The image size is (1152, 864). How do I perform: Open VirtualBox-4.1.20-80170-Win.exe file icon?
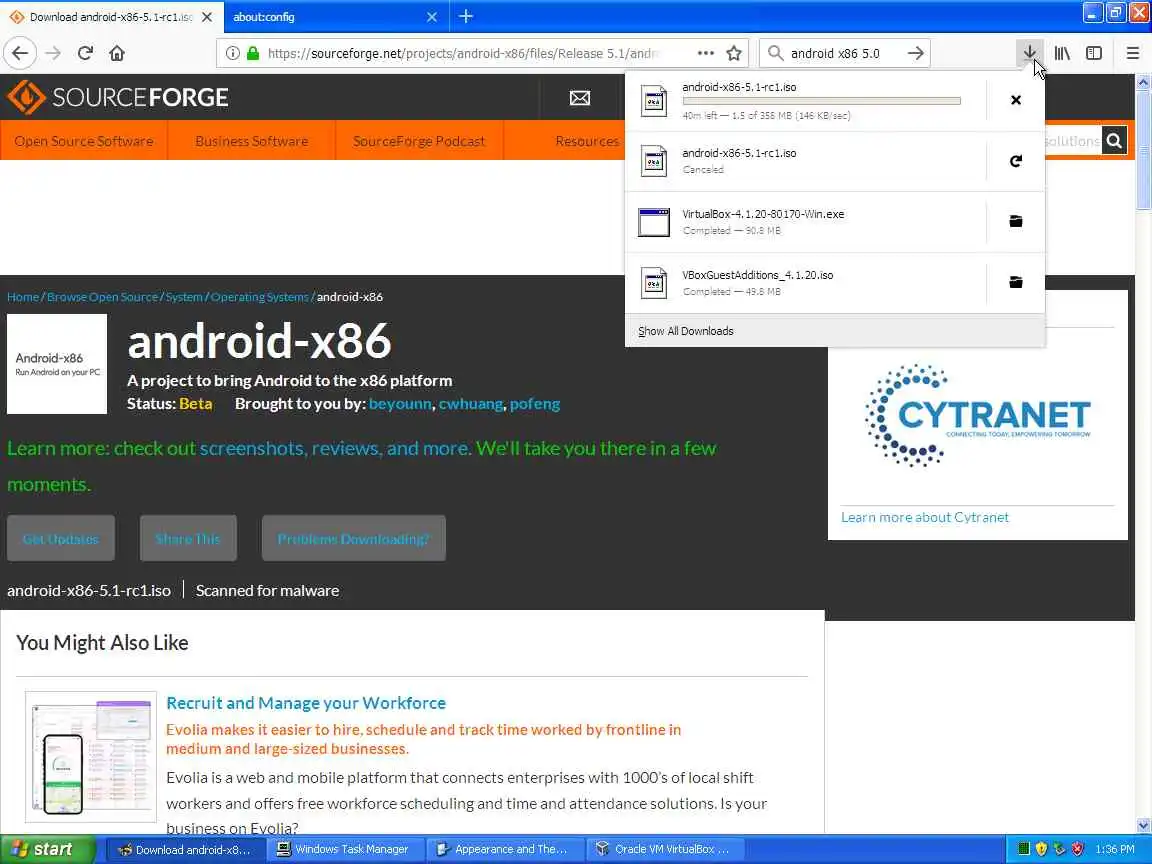653,222
